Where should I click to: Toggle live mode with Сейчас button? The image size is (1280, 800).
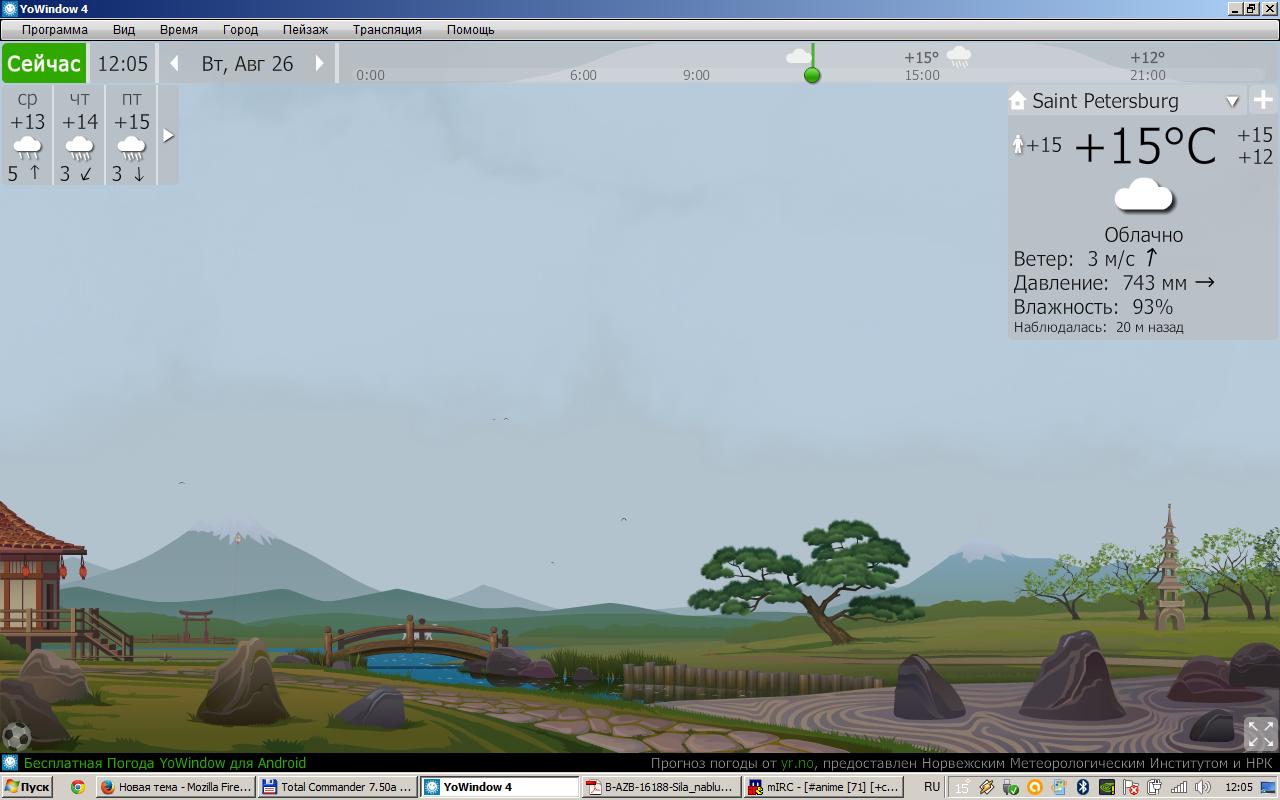pyautogui.click(x=43, y=64)
